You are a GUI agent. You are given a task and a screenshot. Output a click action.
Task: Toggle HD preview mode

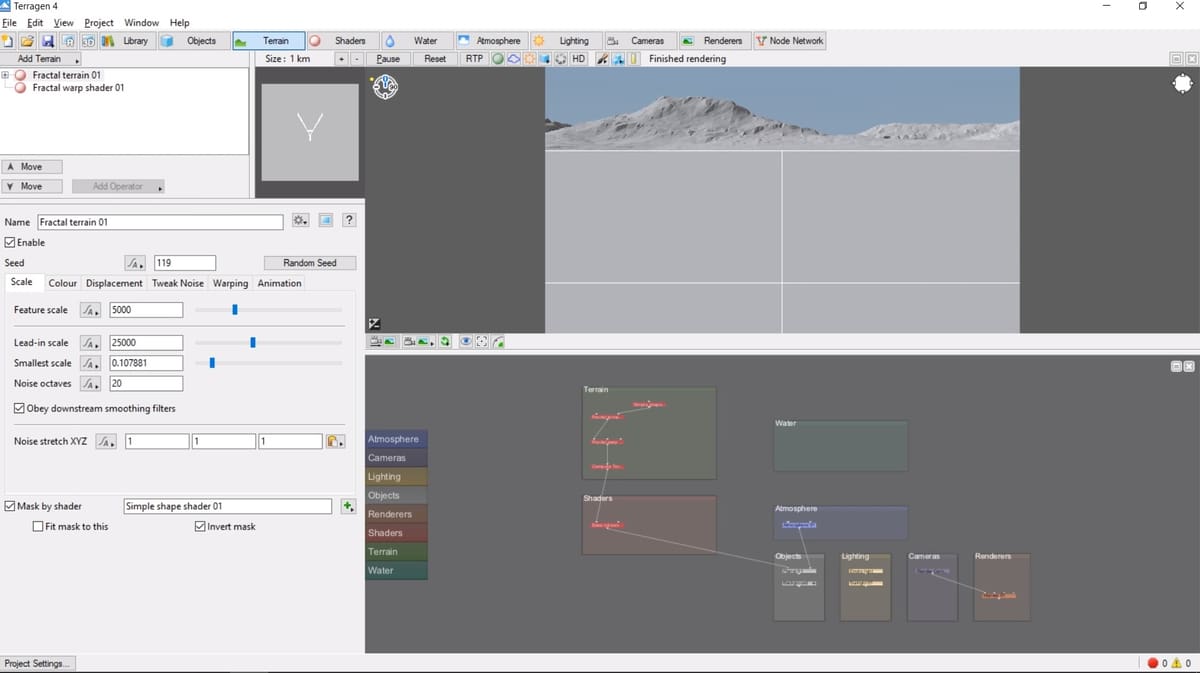coord(578,59)
